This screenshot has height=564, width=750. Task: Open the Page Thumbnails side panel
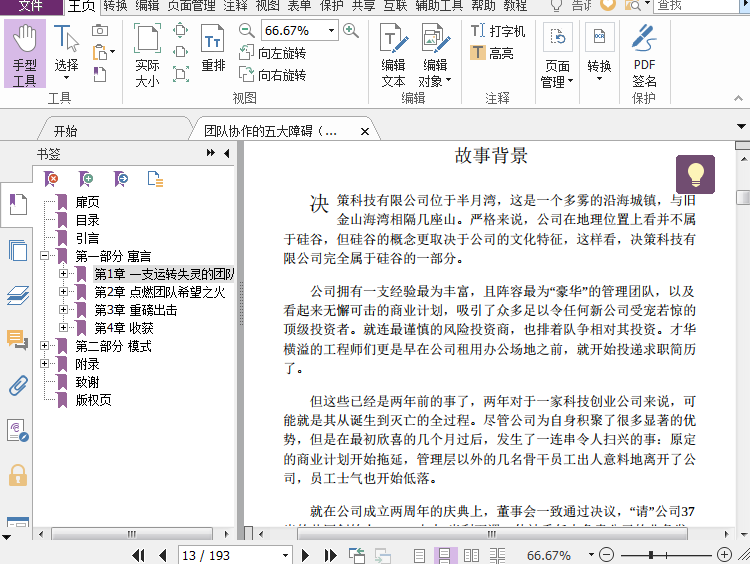[18, 250]
